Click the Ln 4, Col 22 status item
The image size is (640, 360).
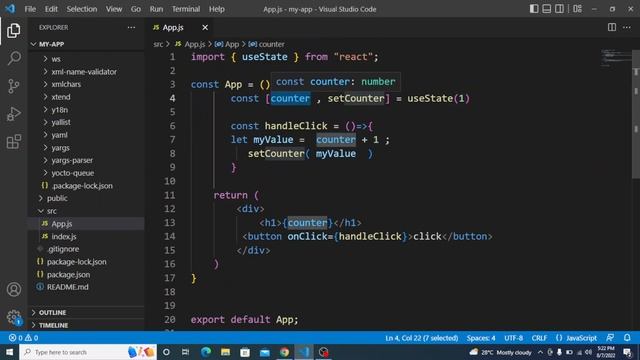[422, 338]
